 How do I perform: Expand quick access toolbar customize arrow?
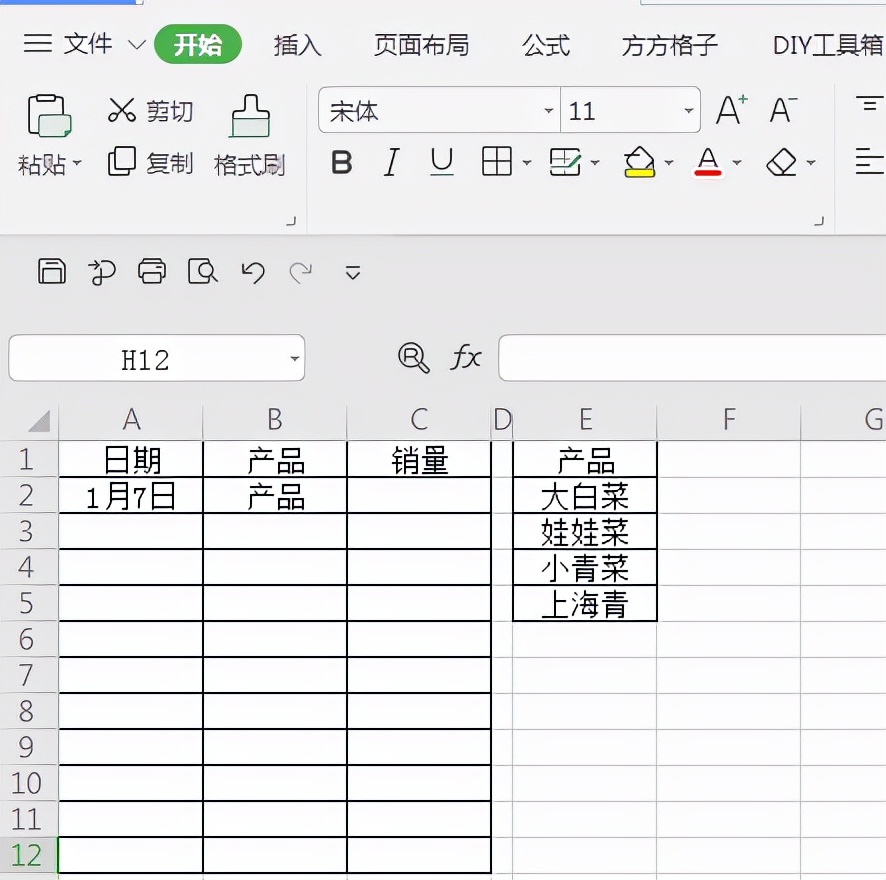coord(353,273)
